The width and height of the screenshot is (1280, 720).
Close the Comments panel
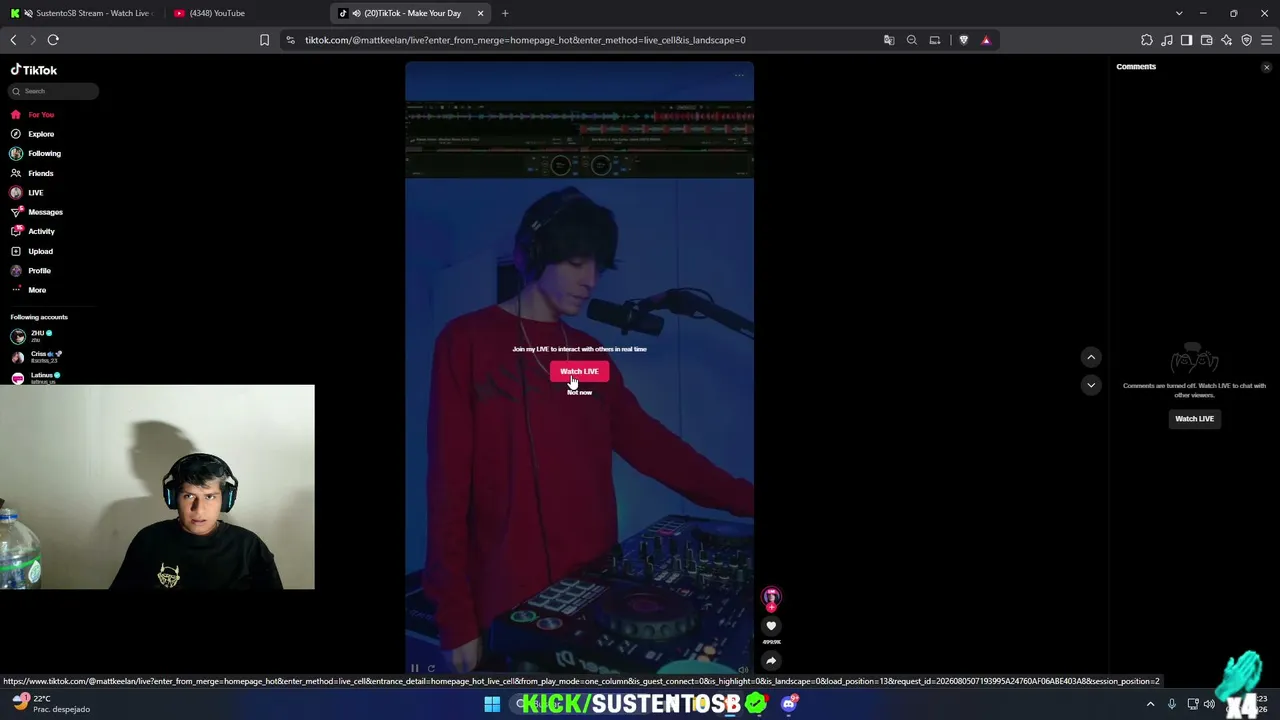pyautogui.click(x=1266, y=67)
